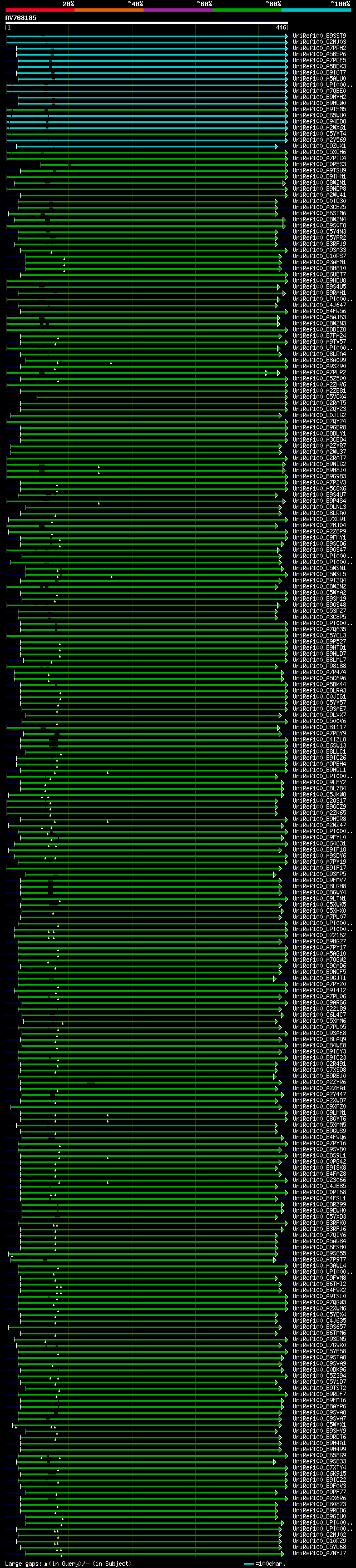Click hit label UniRef100_Q65WU0
The width and height of the screenshot is (356, 1568).
pyautogui.click(x=319, y=115)
